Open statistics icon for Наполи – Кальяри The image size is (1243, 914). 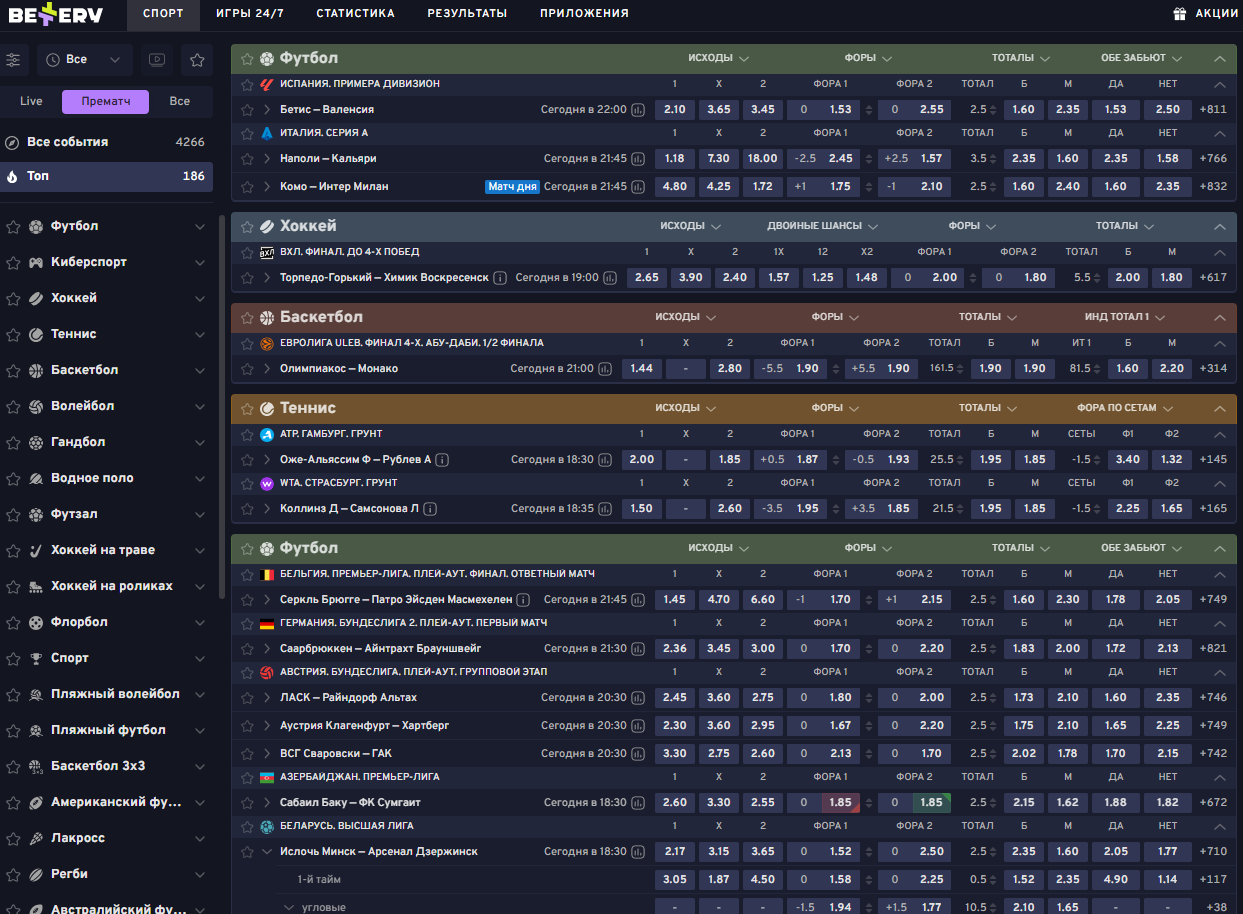(638, 159)
